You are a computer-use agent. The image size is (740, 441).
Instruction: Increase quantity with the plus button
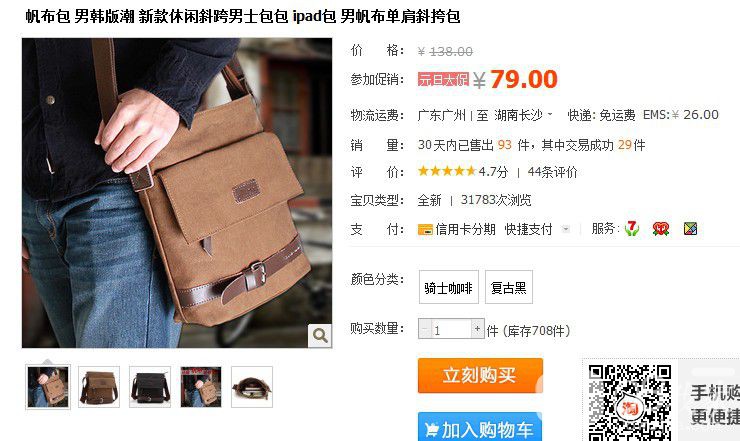478,329
